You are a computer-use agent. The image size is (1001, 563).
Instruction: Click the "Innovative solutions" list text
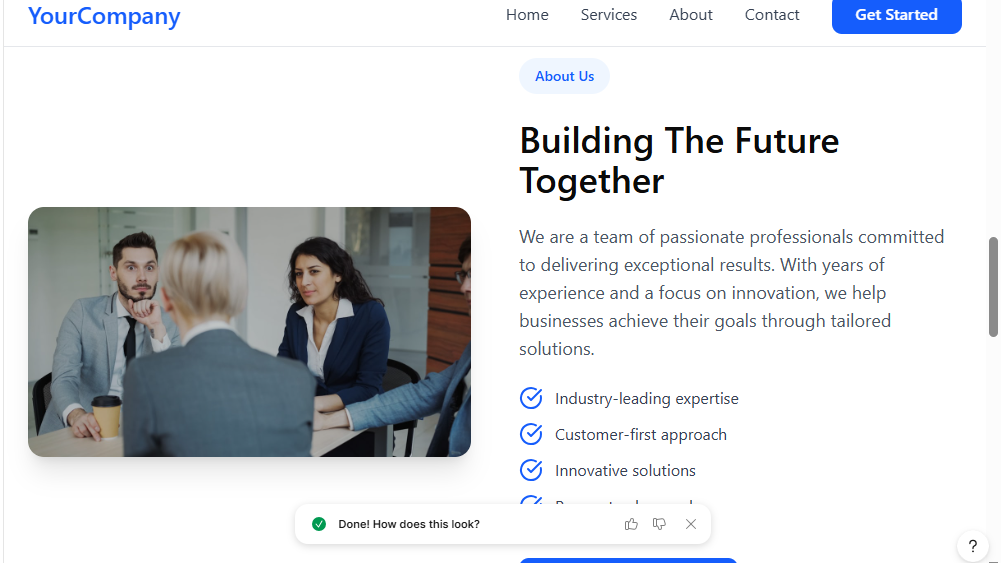tap(625, 470)
